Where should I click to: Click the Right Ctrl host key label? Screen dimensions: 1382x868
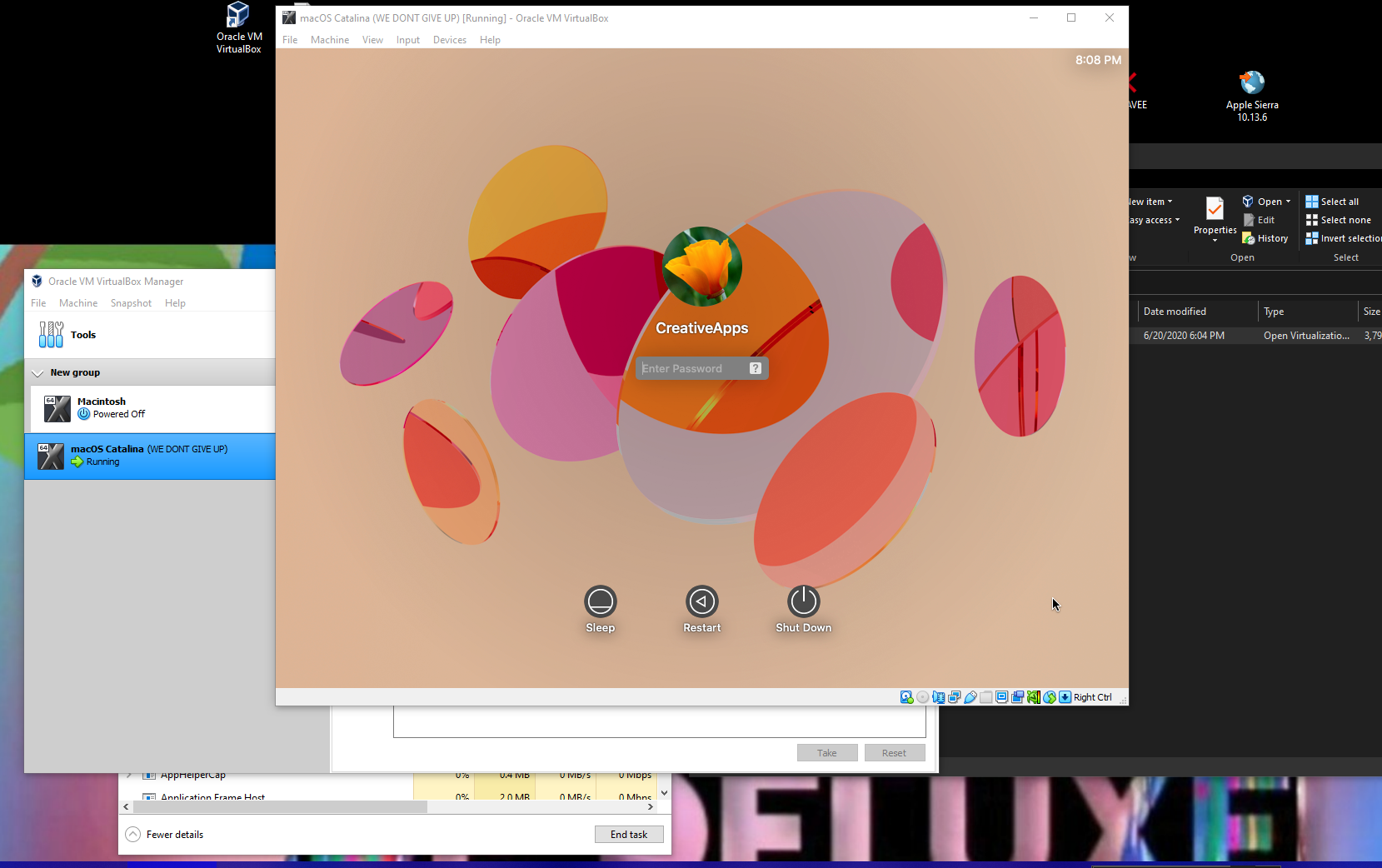tap(1093, 697)
